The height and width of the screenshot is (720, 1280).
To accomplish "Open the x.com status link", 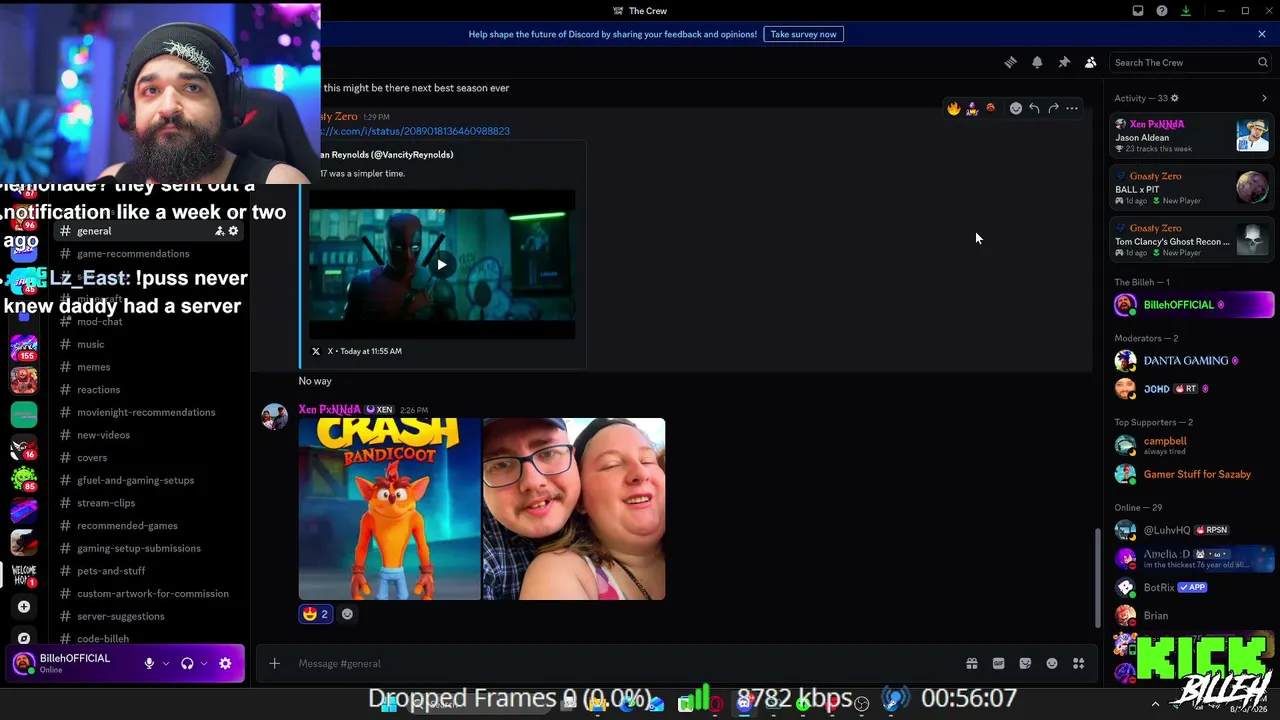I will 414,131.
